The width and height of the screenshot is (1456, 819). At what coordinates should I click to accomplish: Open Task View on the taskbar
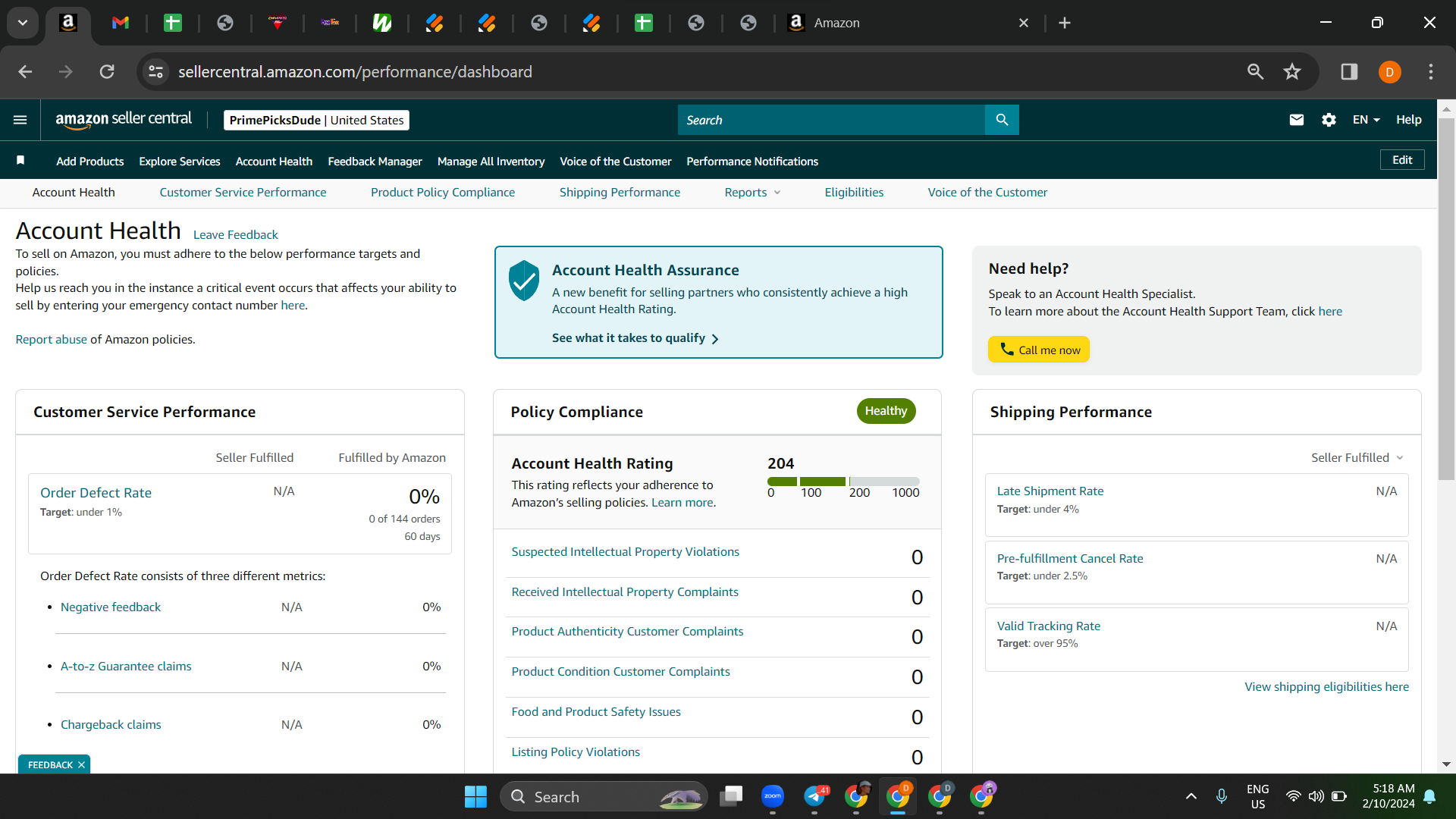tap(731, 795)
